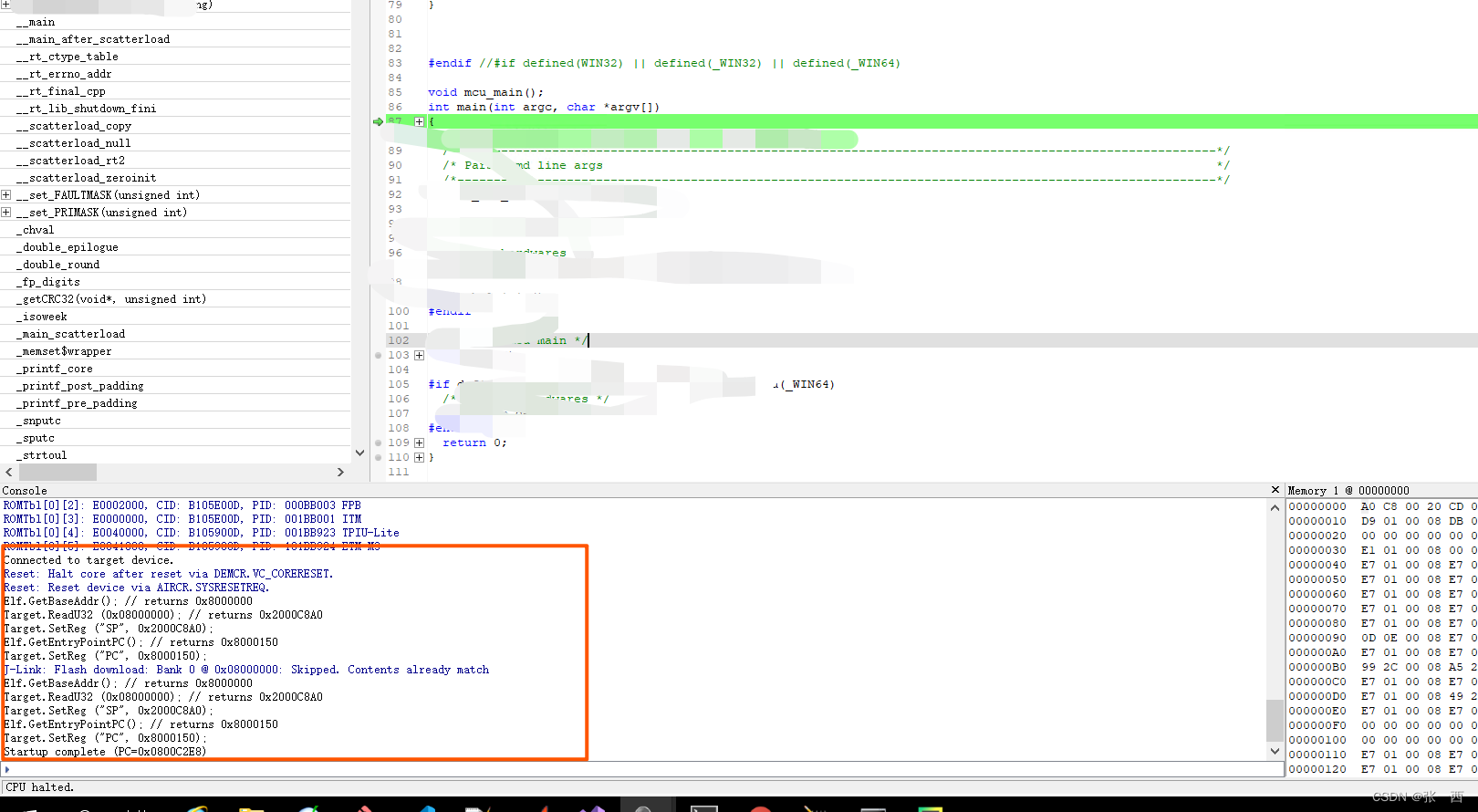Viewport: 1478px width, 812px height.
Task: Expand the code fold at line 103
Action: [x=419, y=355]
